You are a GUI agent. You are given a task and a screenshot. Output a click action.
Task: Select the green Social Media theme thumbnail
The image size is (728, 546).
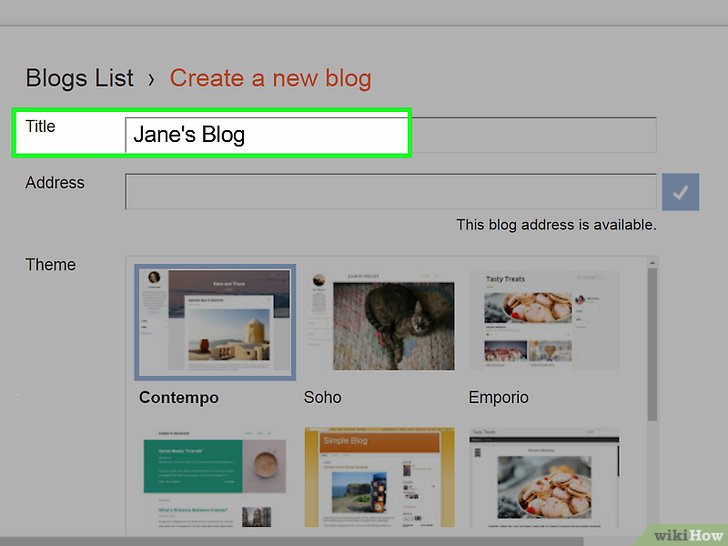[215, 480]
